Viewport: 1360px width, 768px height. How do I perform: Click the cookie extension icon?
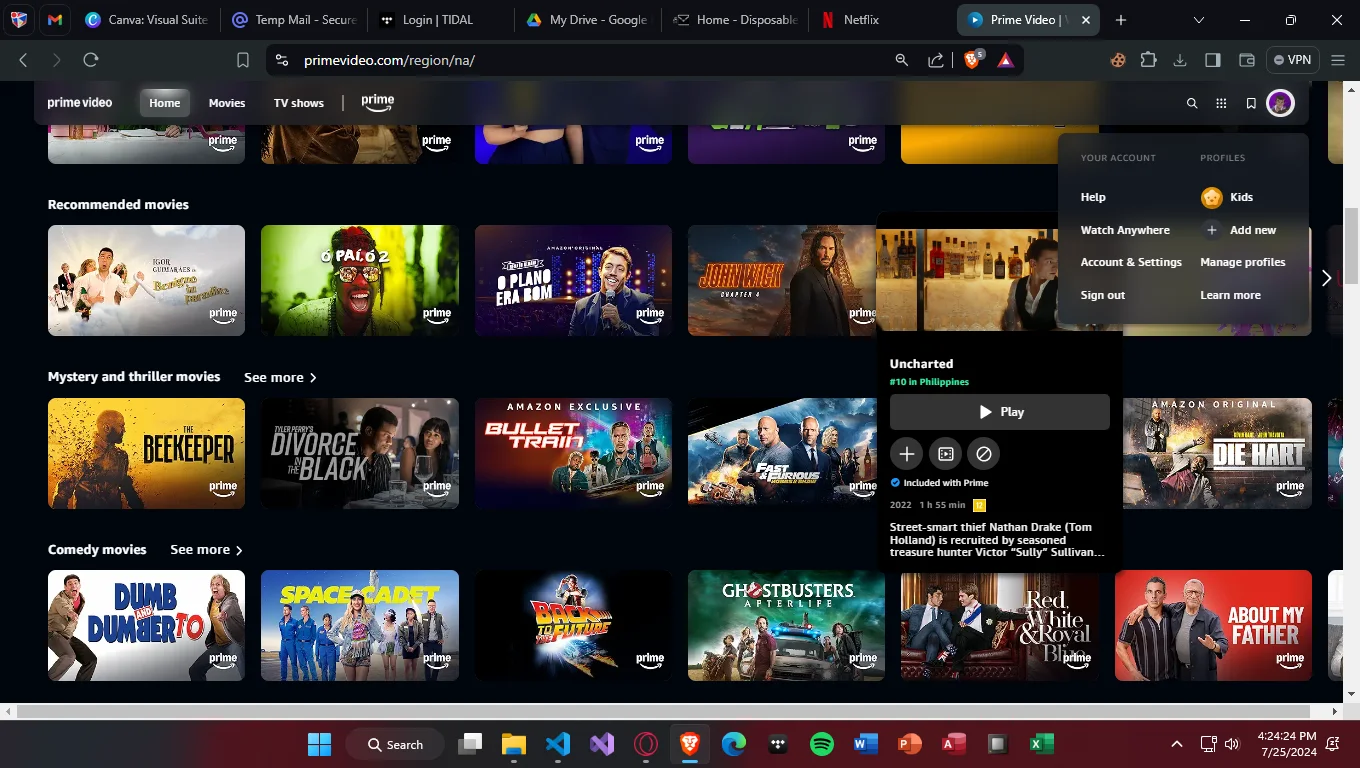1117,60
